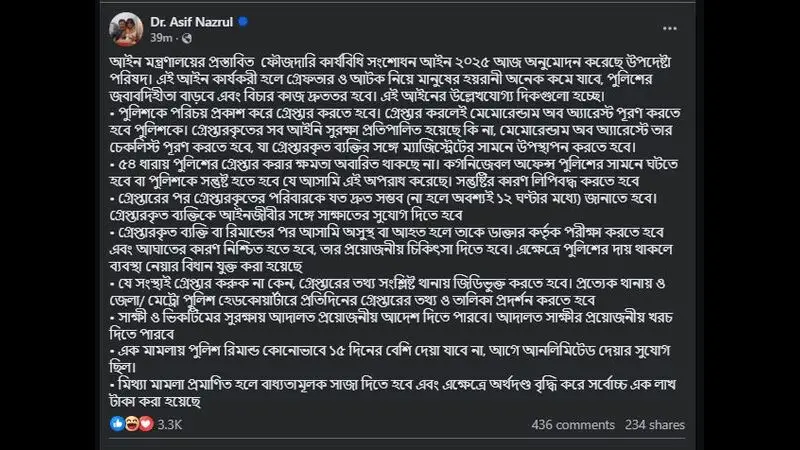The height and width of the screenshot is (450, 800).
Task: Click the bullet beginning সাক্ষী ও ভিকটিমের
Action: click(x=391, y=326)
